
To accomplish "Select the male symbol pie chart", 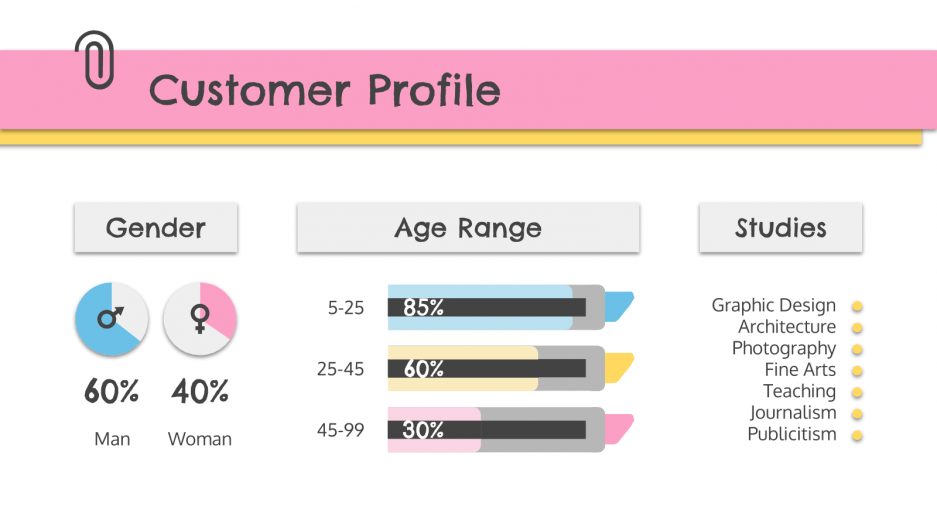I will (x=111, y=319).
